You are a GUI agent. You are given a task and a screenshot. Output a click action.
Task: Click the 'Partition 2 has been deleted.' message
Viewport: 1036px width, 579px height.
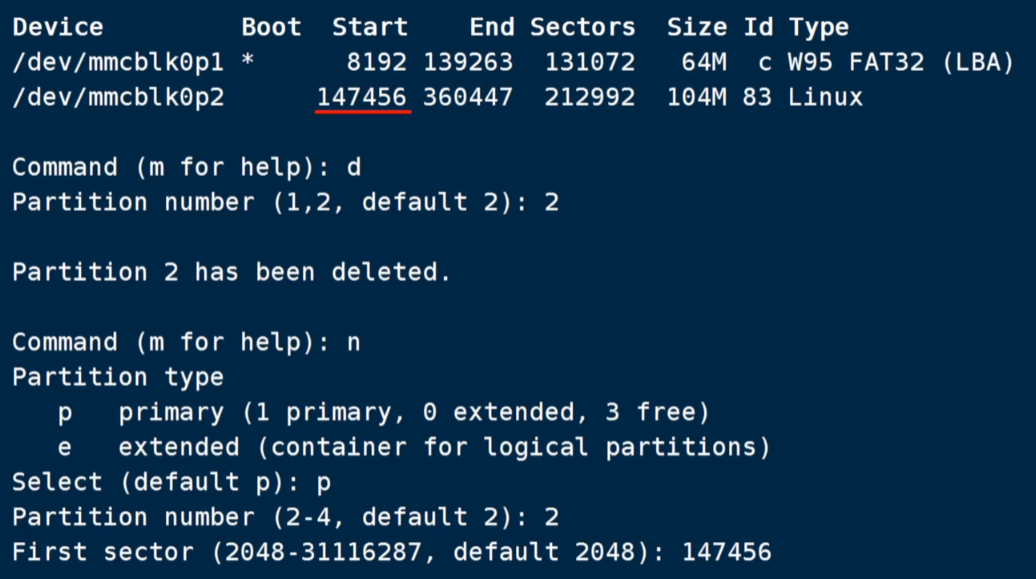[x=231, y=272]
